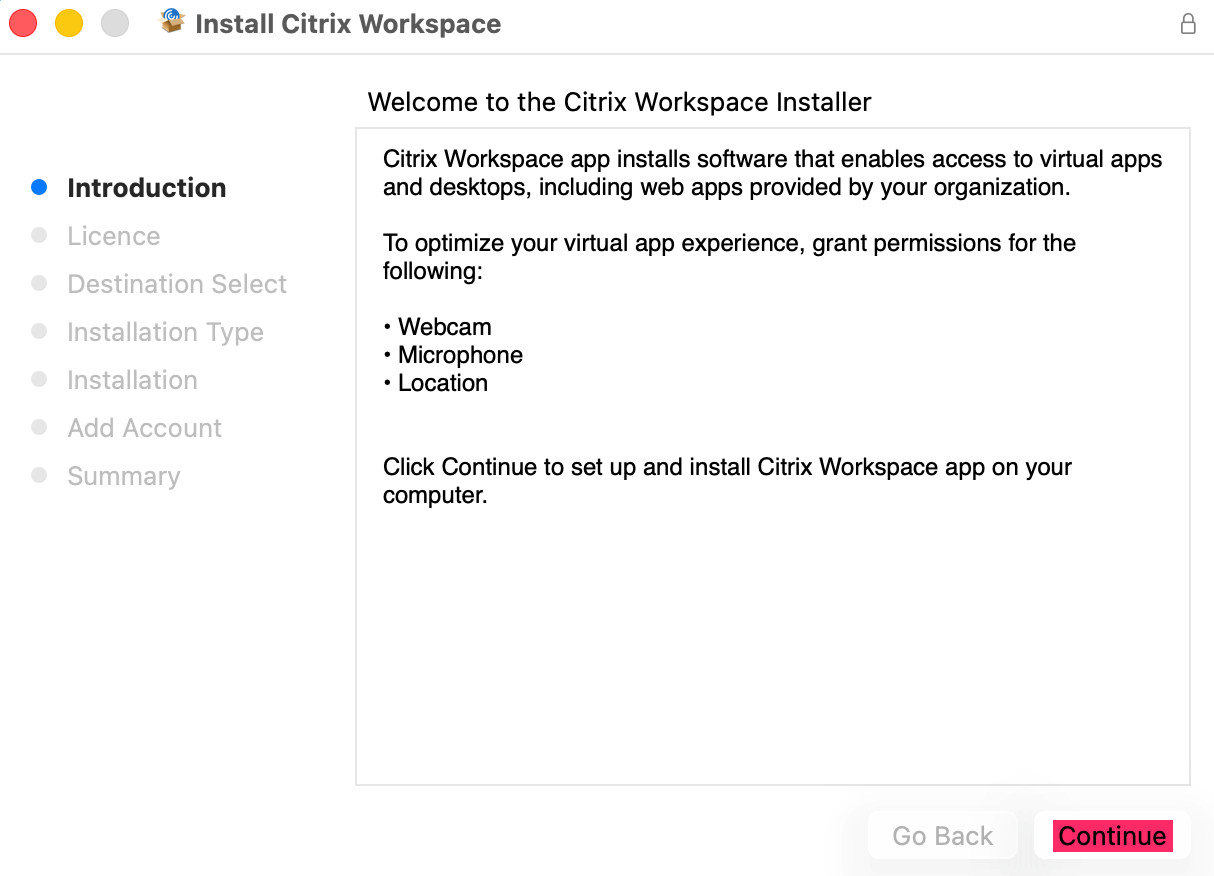
Task: Jump to the Add Account step
Action: tap(144, 428)
